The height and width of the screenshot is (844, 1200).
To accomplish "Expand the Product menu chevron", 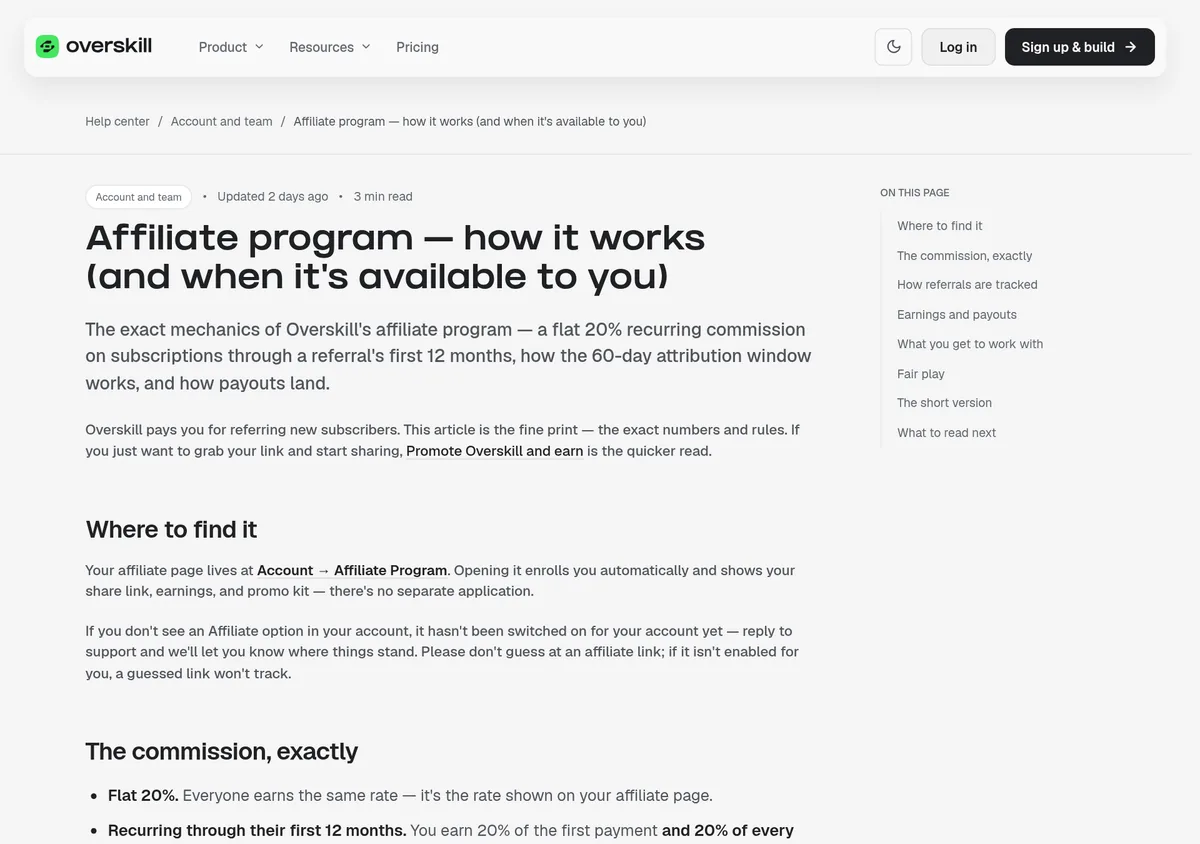I will coord(259,47).
